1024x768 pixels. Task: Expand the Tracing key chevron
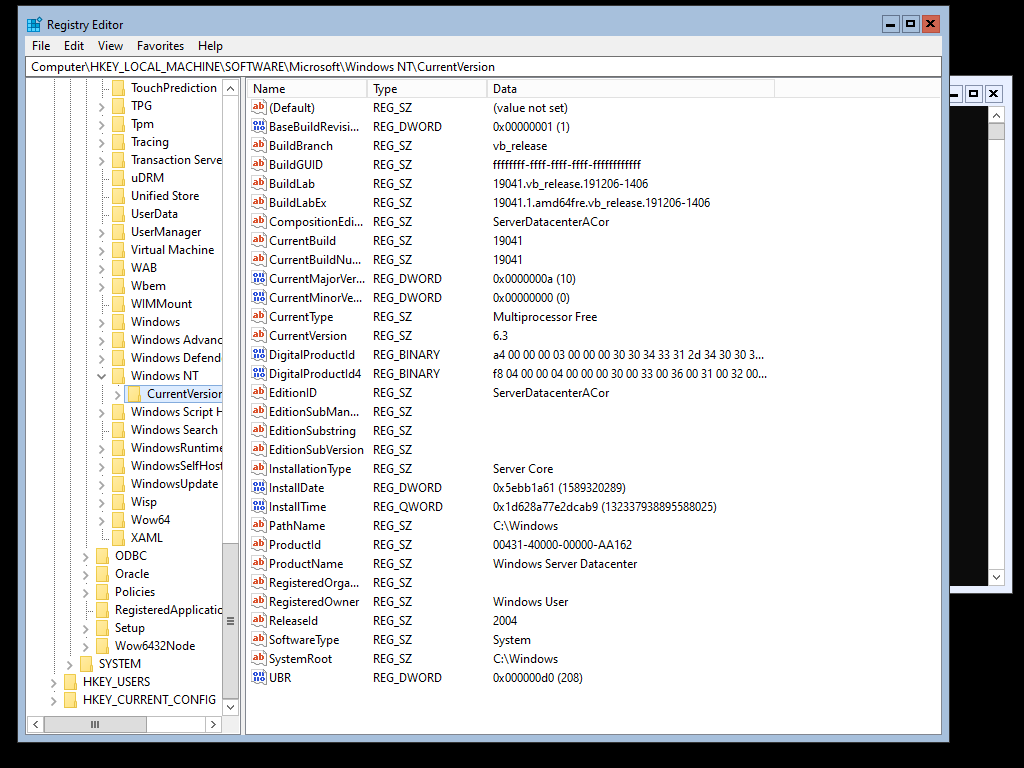(x=101, y=142)
